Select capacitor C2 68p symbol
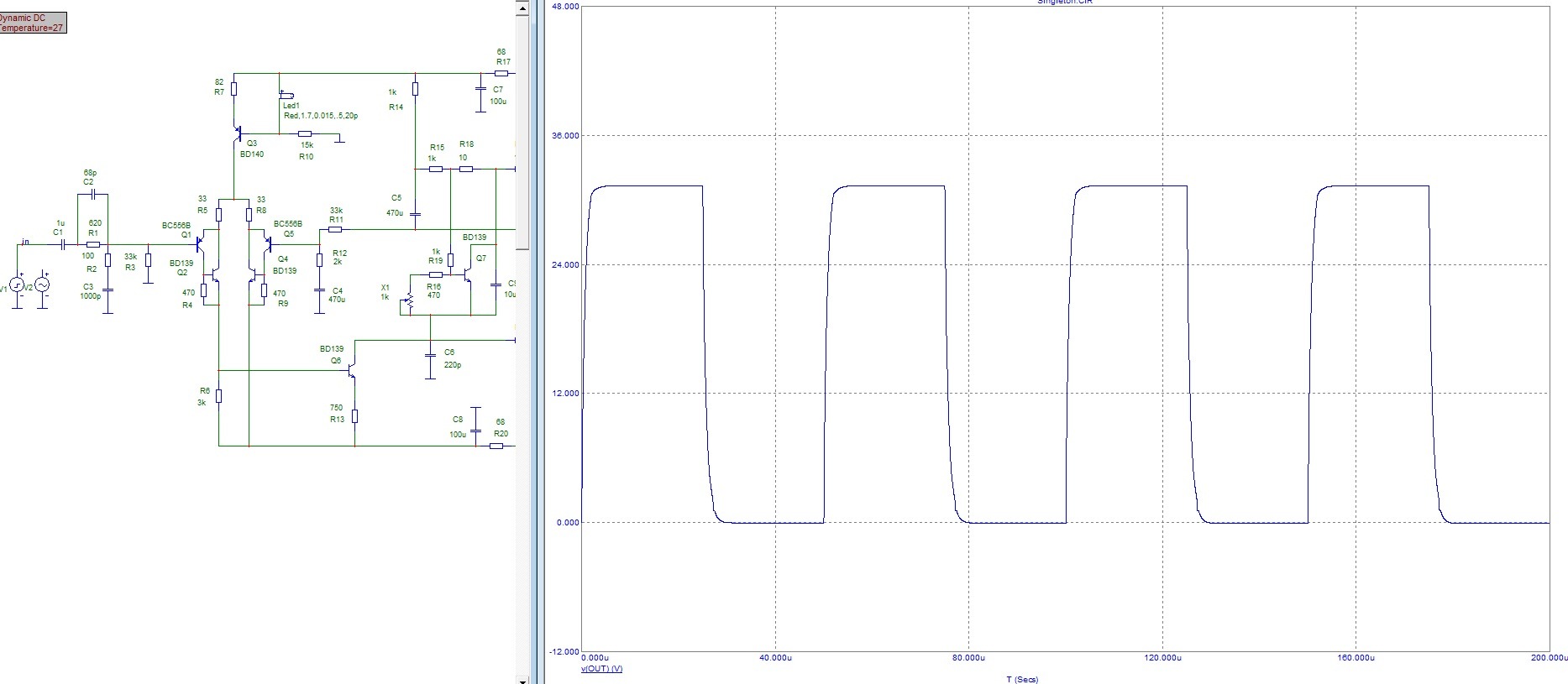Screen dimensions: 1568x684 click(x=92, y=194)
